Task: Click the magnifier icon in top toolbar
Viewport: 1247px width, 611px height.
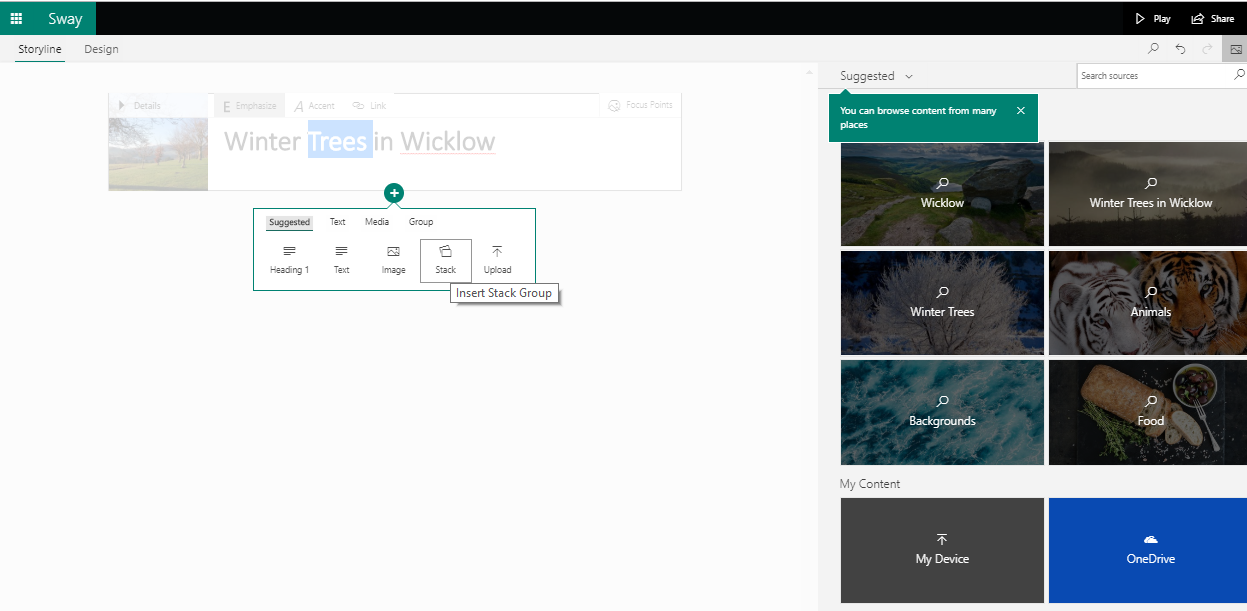Action: point(1153,49)
